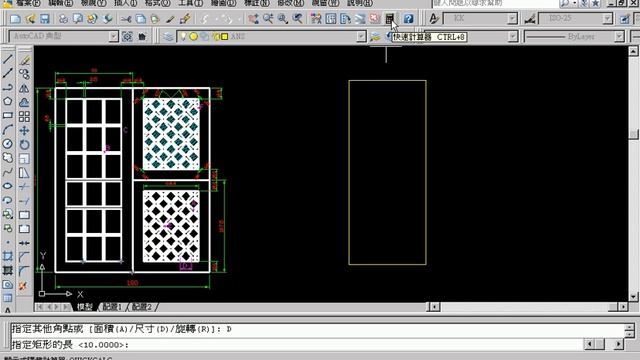Select the Offset modify tool
640x360 pixels.
tap(24, 102)
